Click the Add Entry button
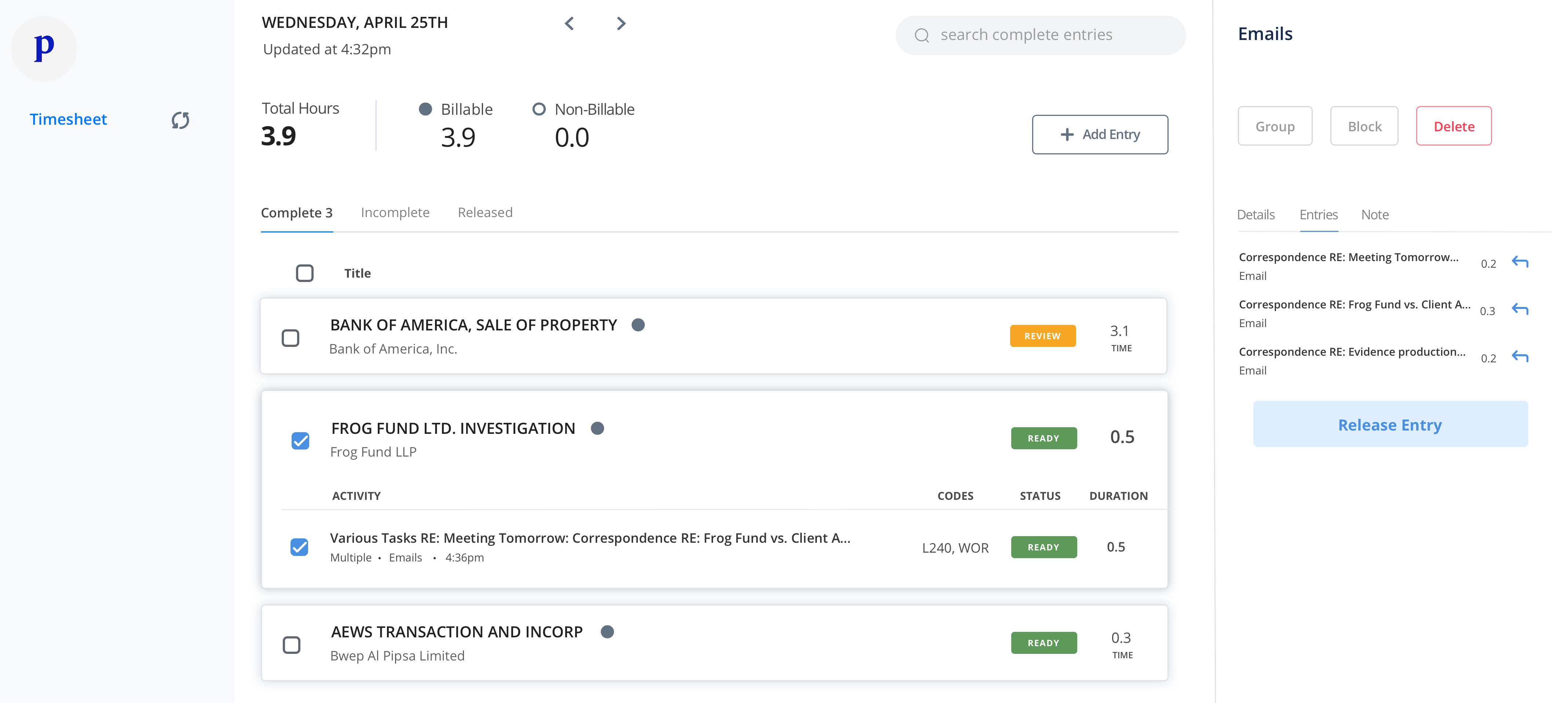This screenshot has width=1568, height=703. click(1099, 135)
